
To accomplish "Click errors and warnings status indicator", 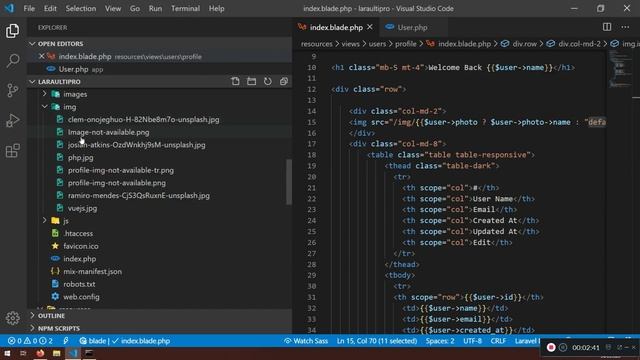I will [30, 341].
